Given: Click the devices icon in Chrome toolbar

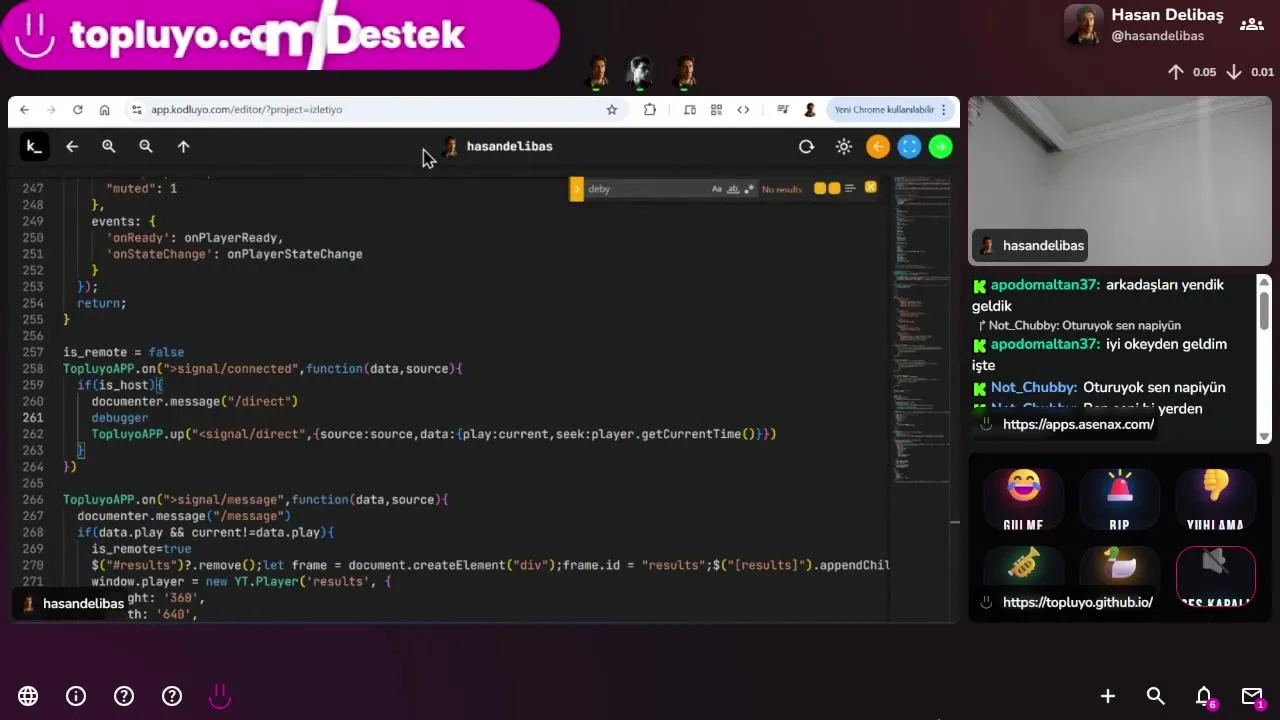Looking at the screenshot, I should 690,110.
